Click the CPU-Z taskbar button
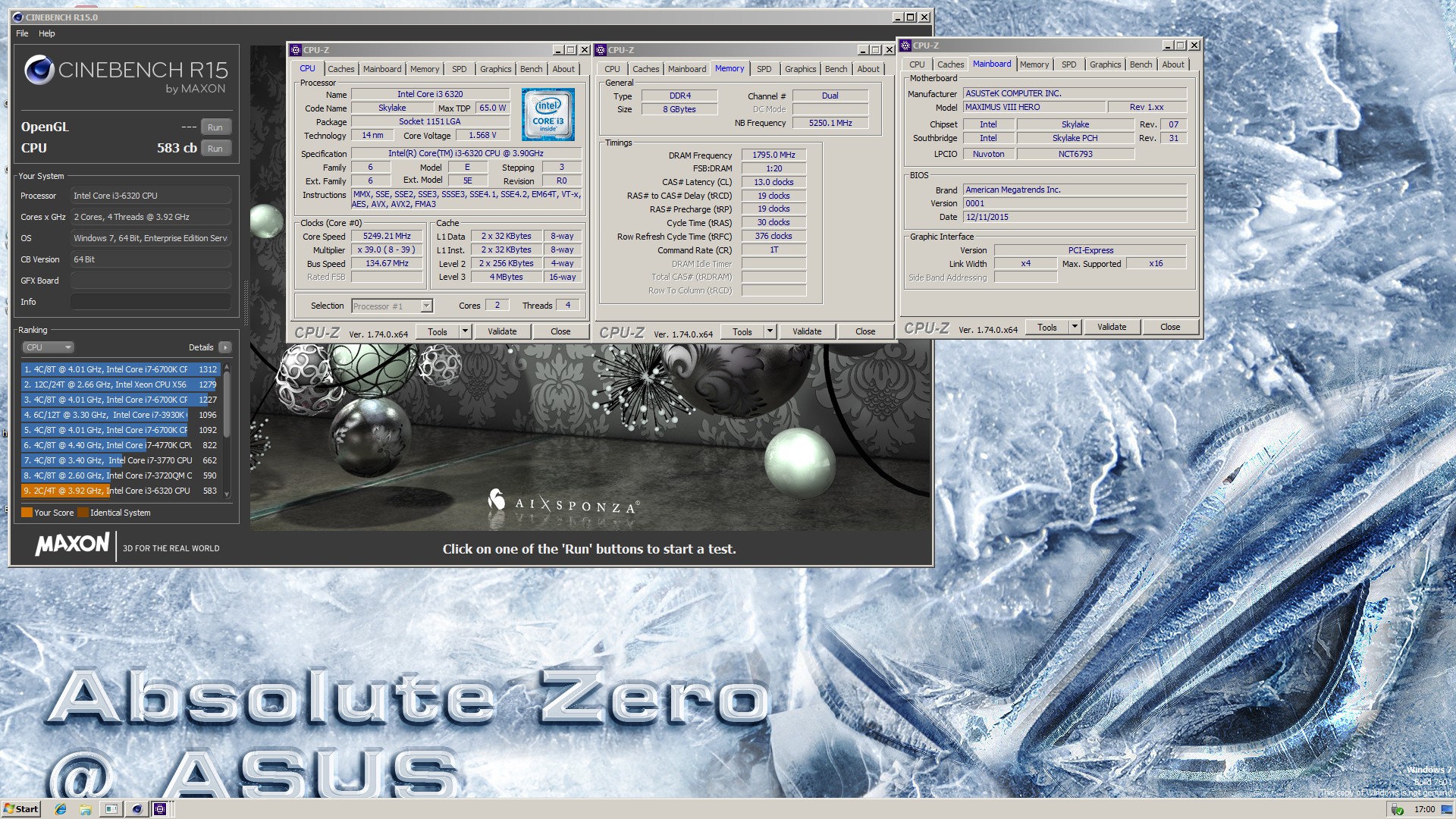The width and height of the screenshot is (1456, 819). (x=160, y=809)
